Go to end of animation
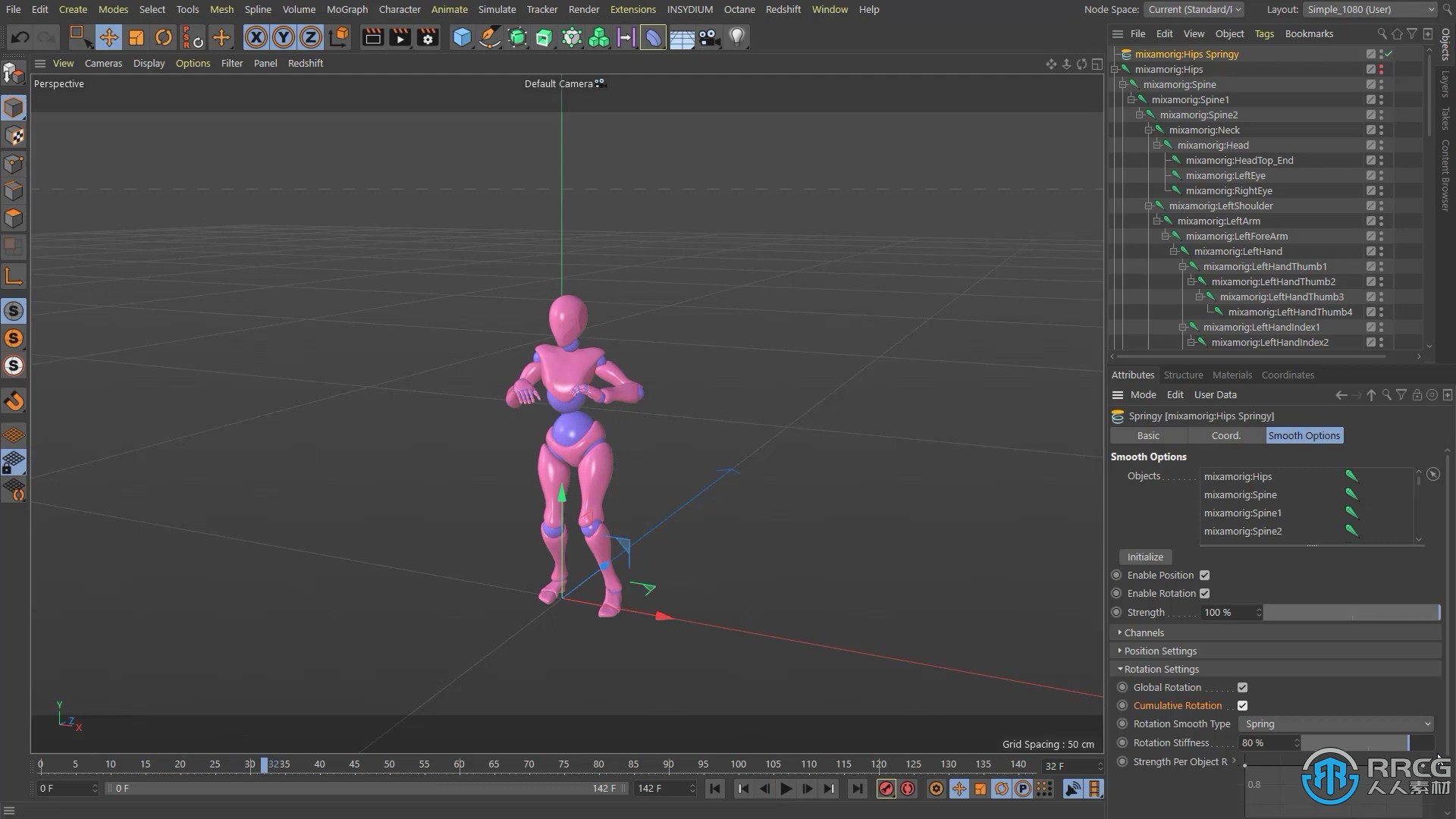The width and height of the screenshot is (1456, 819). tap(857, 789)
